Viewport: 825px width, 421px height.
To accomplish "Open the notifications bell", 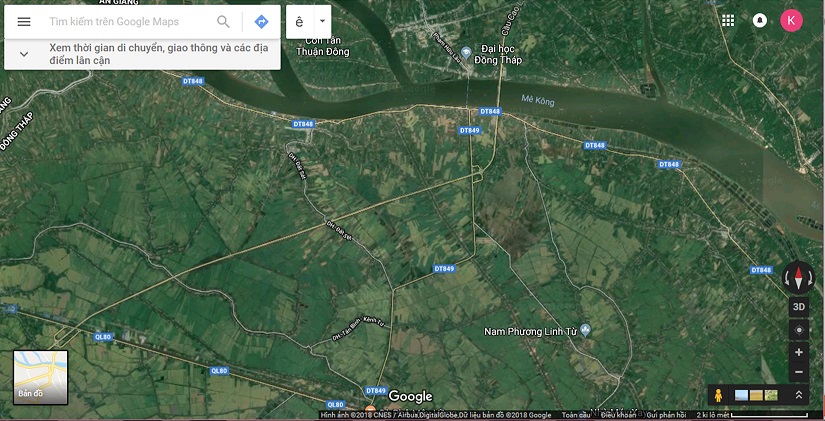I will (760, 21).
